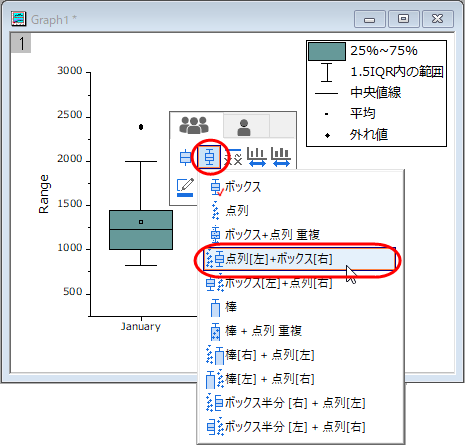Select 点列 from the box type menu
Screen dimensions: 465x445
[x=229, y=211]
